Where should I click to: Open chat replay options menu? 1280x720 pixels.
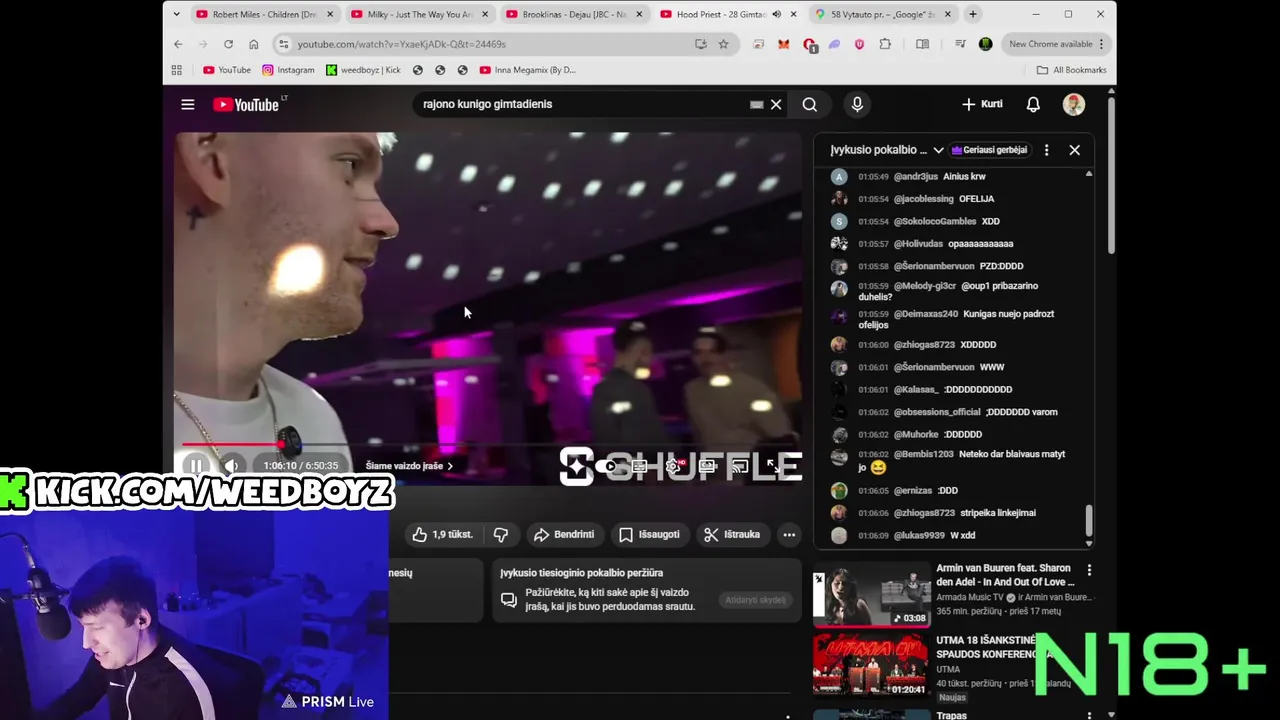coord(1046,150)
